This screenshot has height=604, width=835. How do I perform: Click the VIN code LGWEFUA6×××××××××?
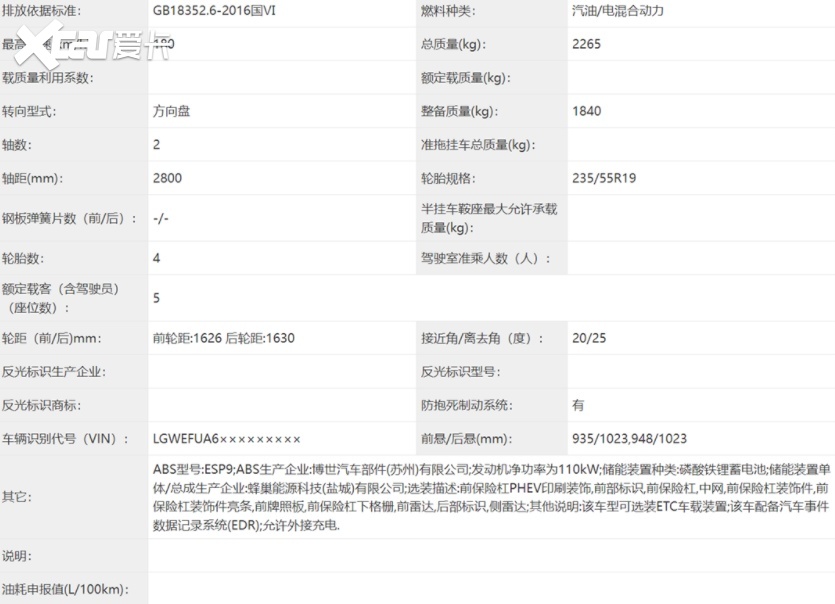point(227,439)
